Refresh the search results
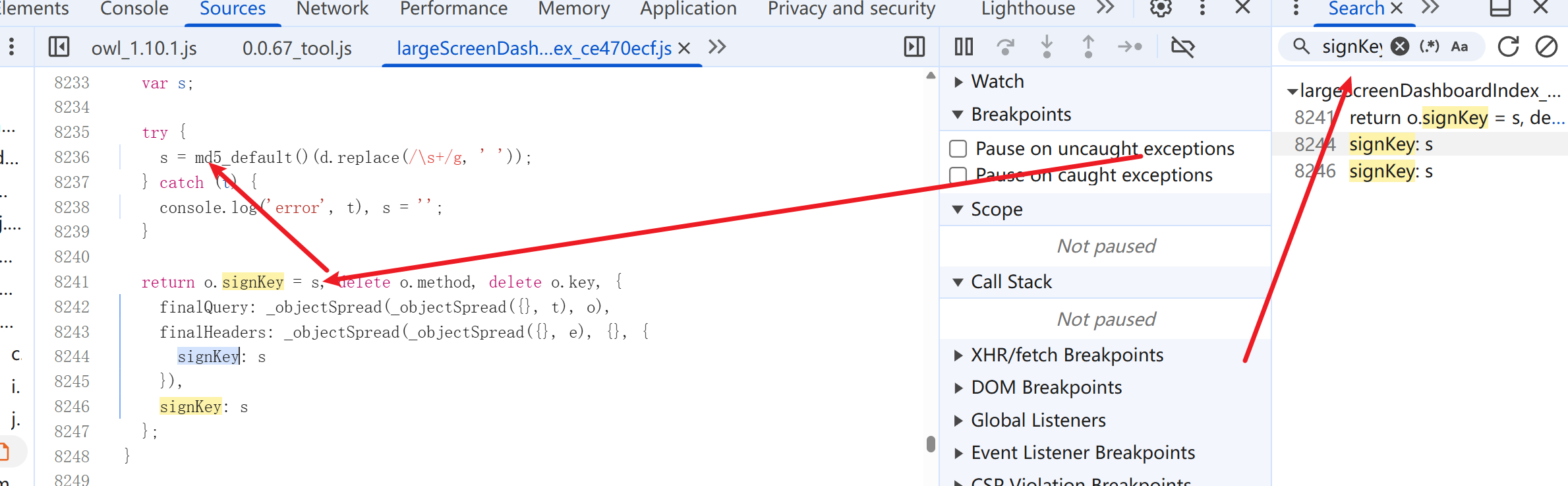 pyautogui.click(x=1508, y=47)
